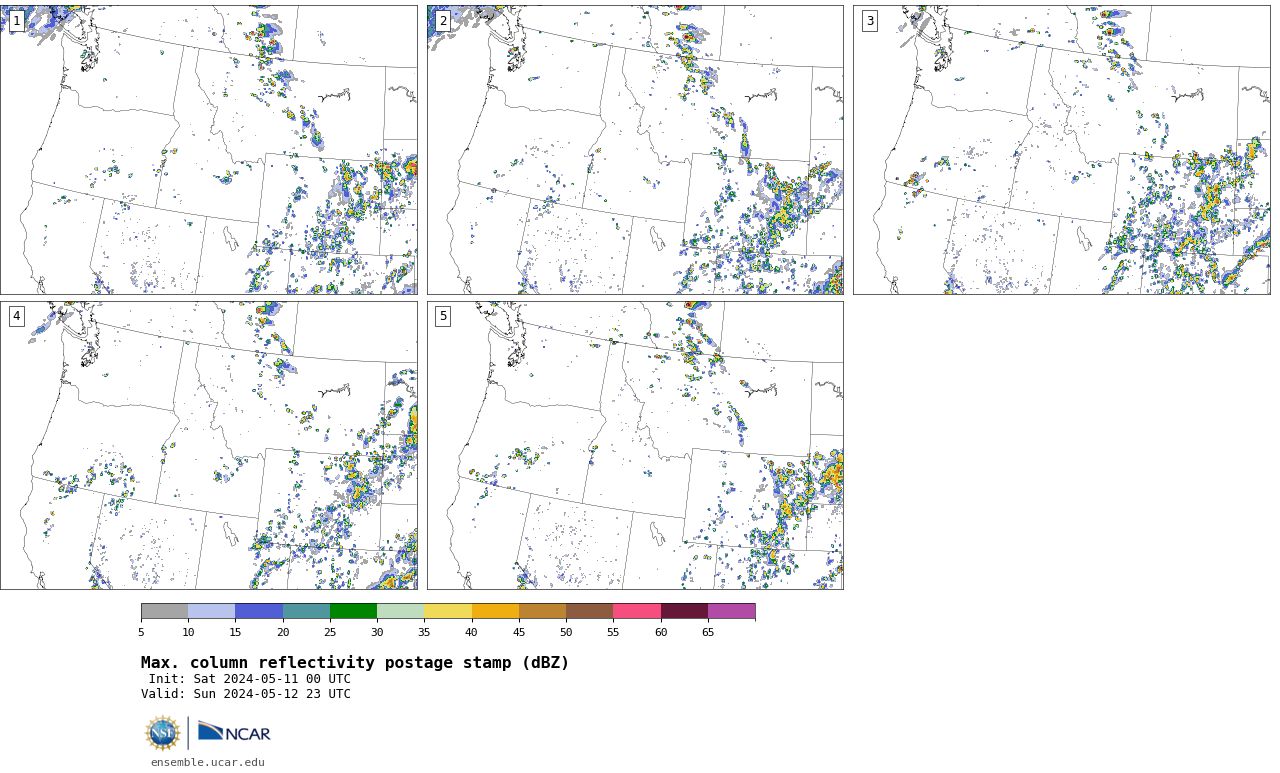Viewport: 1280px width, 773px height.
Task: Click the colorbar tick label 5
Action: tap(141, 632)
